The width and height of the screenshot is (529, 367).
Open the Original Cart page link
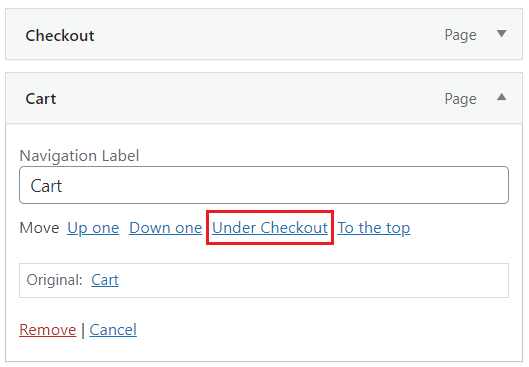pyautogui.click(x=105, y=280)
